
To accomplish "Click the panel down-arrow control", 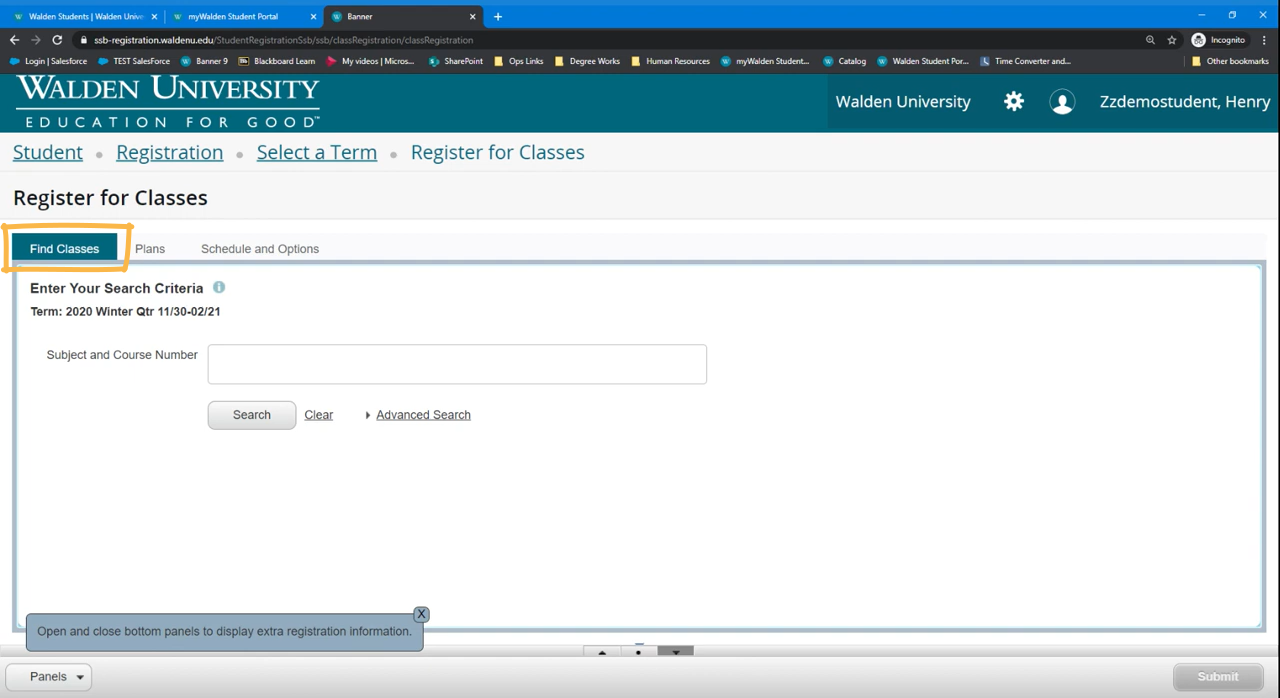I will click(676, 652).
